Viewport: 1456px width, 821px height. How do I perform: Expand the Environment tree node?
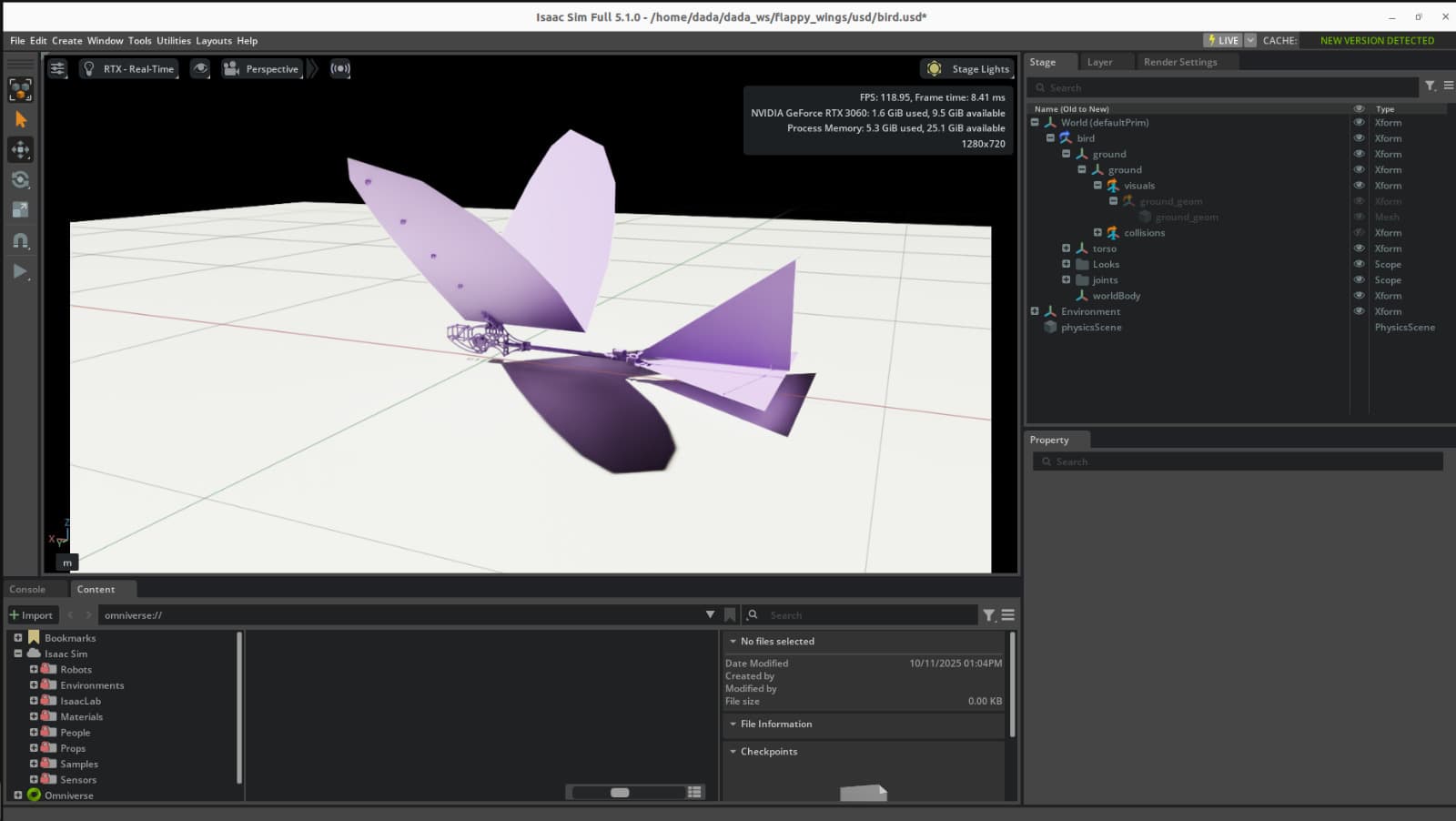pos(1035,311)
